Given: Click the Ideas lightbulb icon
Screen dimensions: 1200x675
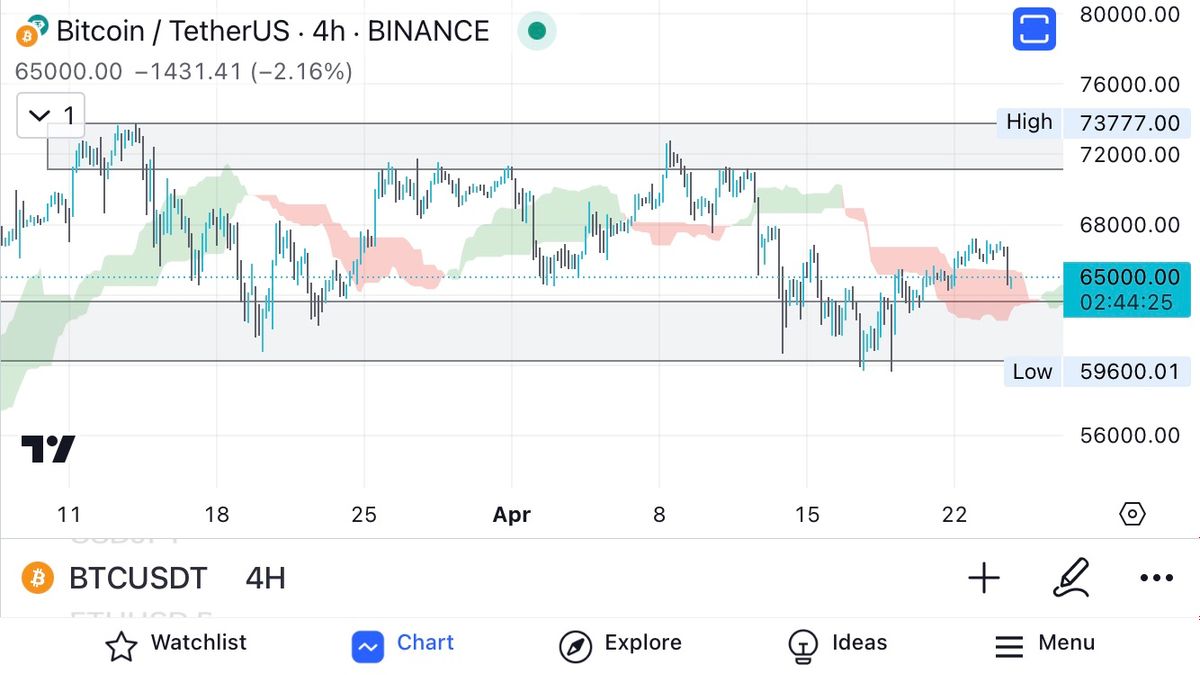Looking at the screenshot, I should [x=803, y=646].
